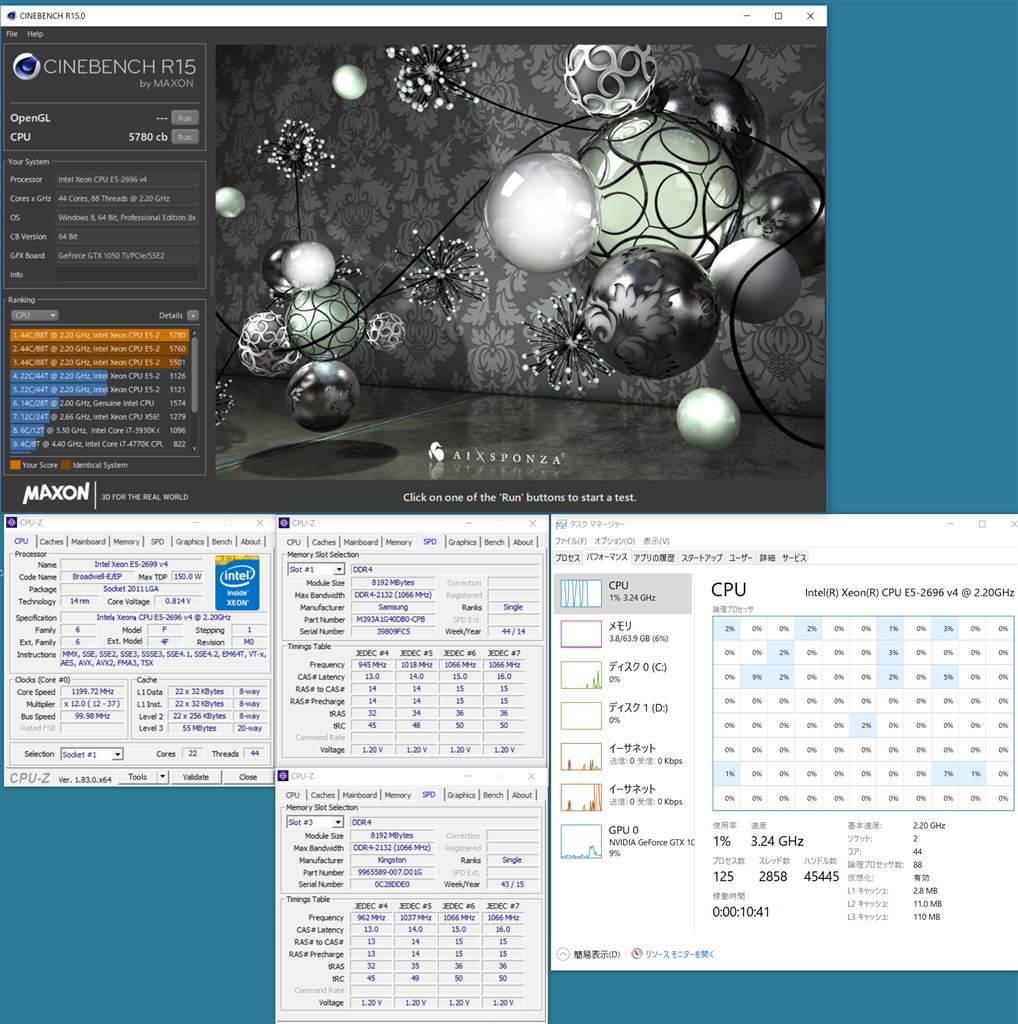The height and width of the screenshot is (1024, 1018).
Task: Run the CPU benchmark
Action: (185, 137)
